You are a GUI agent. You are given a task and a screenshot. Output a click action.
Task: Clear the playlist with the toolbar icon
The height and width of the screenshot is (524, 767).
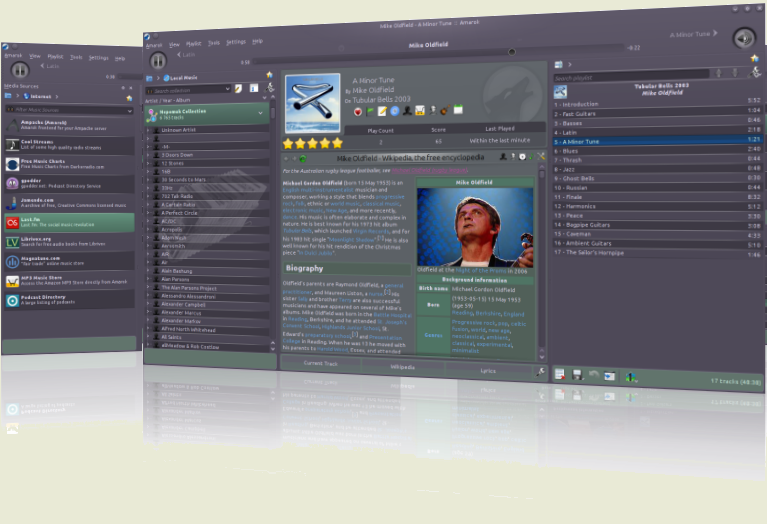560,375
